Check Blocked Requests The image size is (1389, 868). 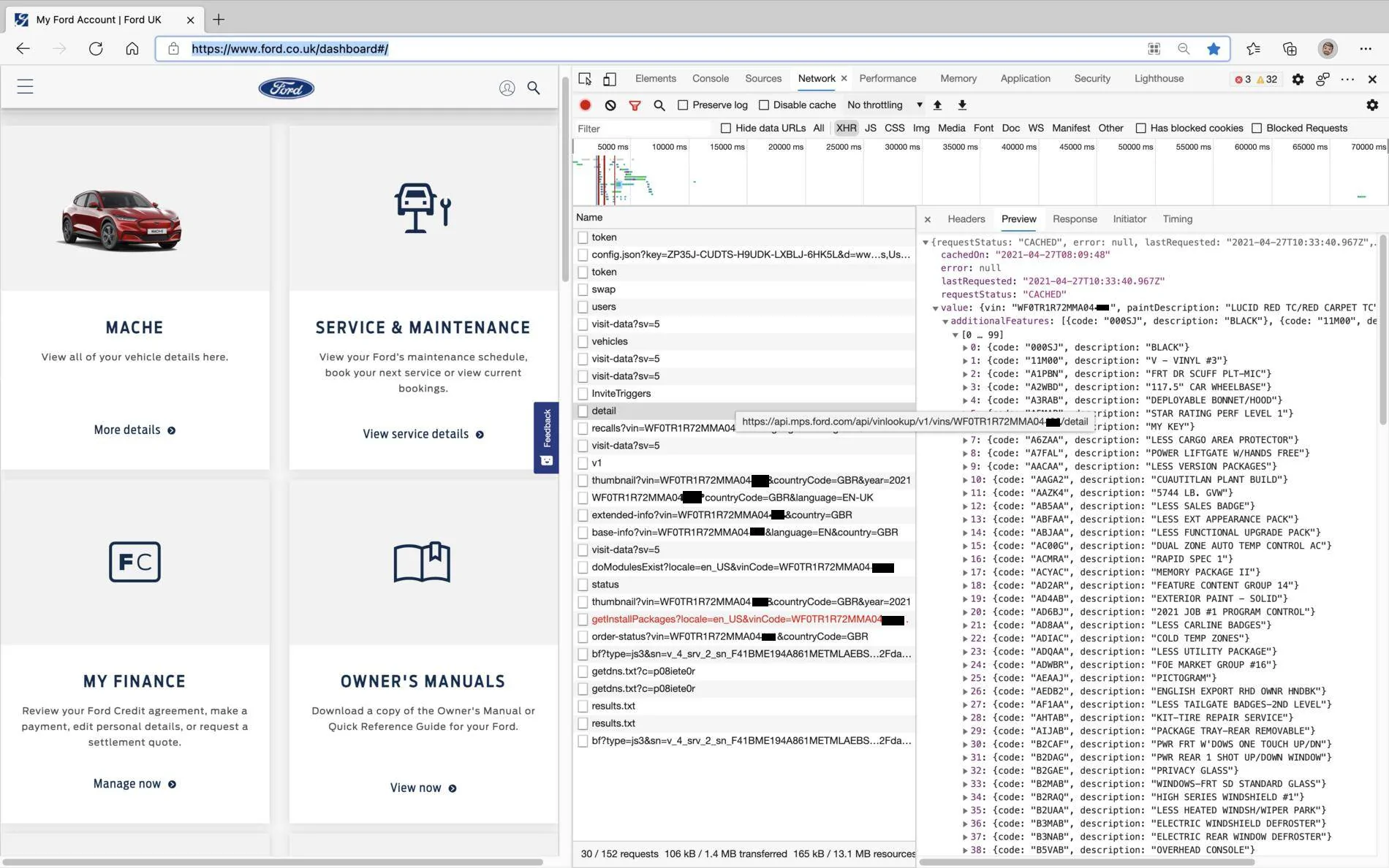[1257, 129]
